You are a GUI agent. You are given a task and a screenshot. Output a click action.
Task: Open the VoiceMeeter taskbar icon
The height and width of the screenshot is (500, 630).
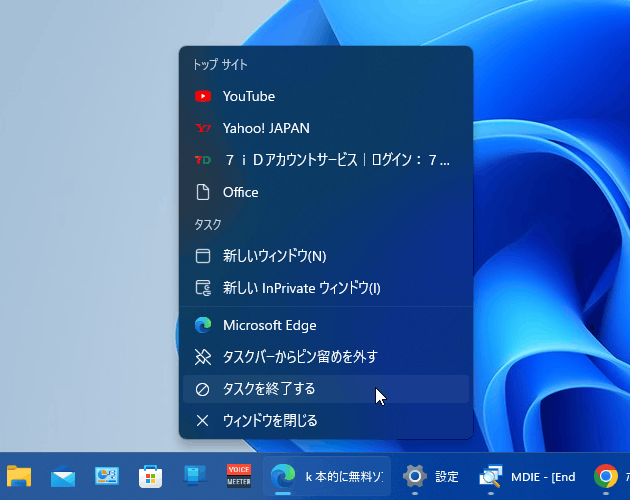coord(239,477)
